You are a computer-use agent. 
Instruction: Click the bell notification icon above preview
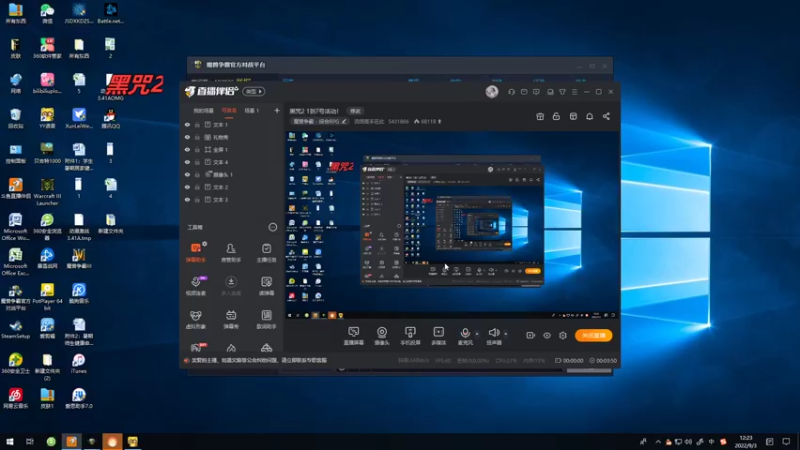[x=589, y=116]
